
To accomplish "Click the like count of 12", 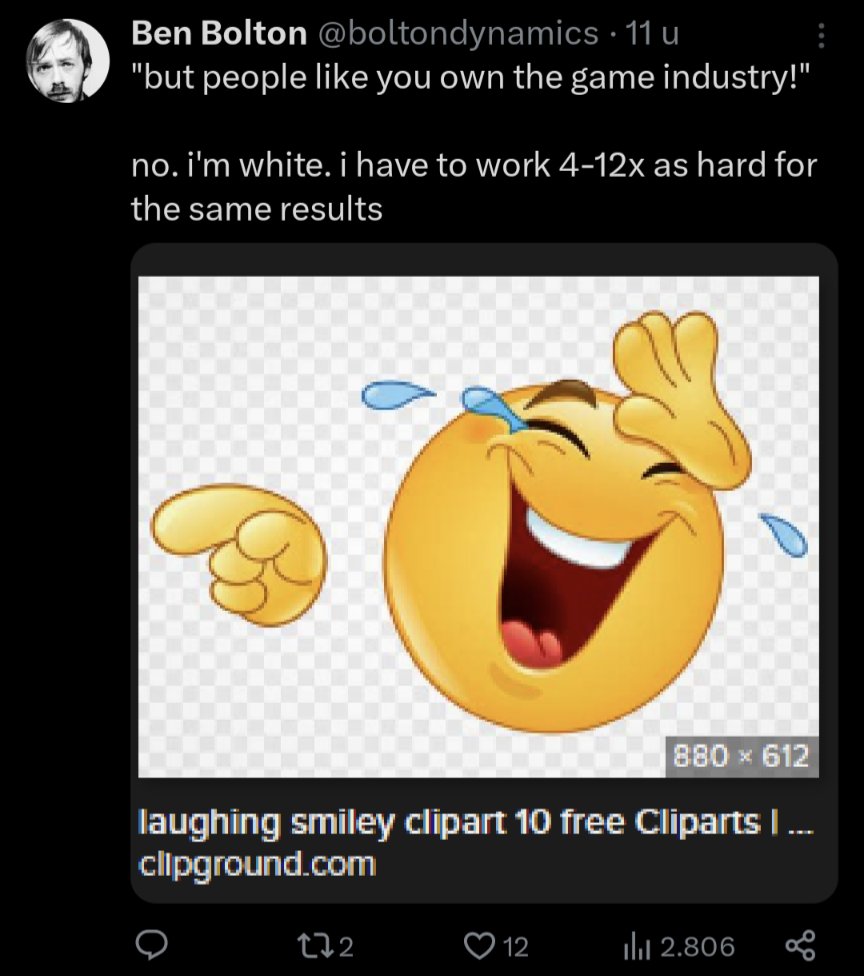I will tap(515, 947).
